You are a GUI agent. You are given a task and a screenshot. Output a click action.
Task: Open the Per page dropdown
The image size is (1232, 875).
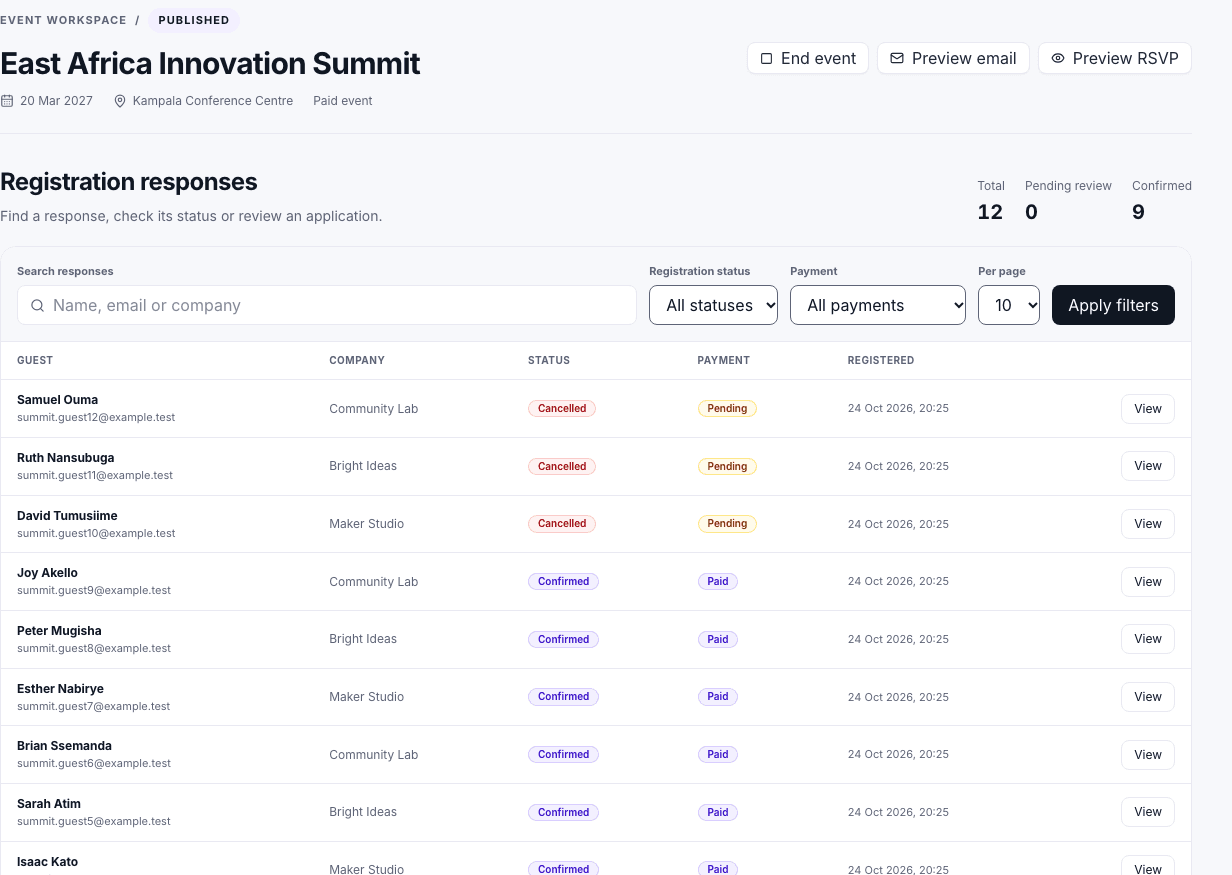pyautogui.click(x=1009, y=305)
